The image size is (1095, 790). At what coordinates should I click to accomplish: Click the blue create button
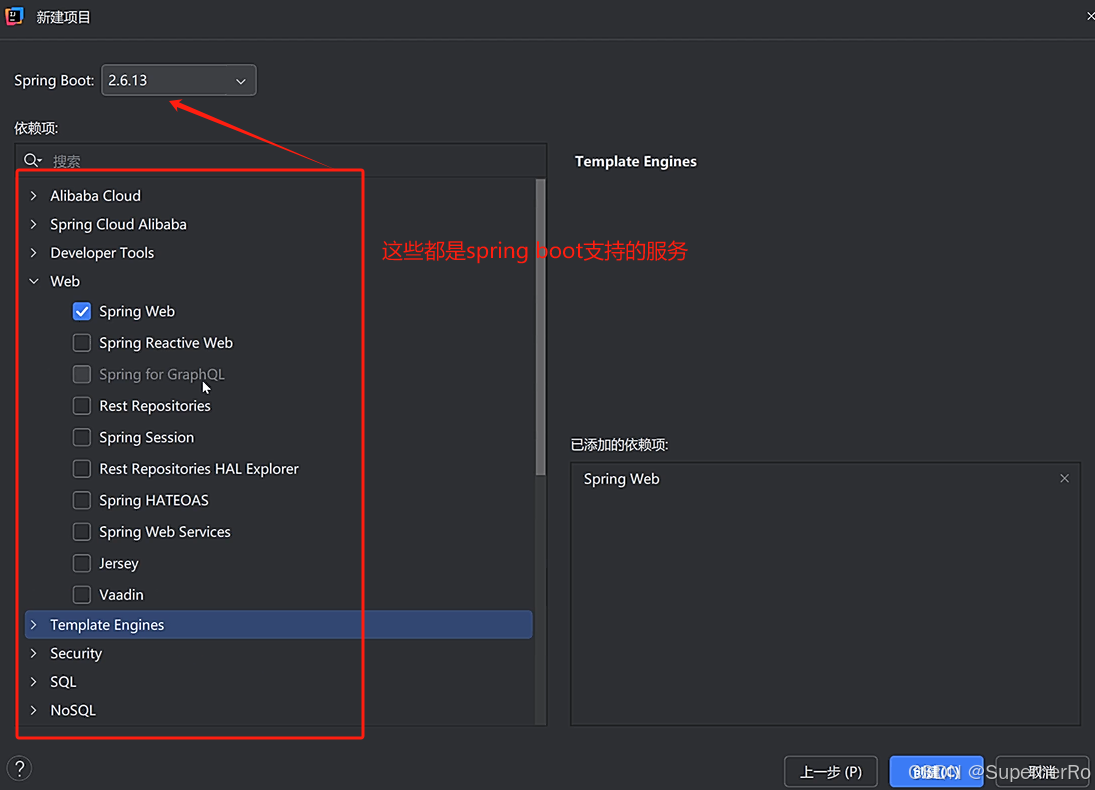point(936,772)
